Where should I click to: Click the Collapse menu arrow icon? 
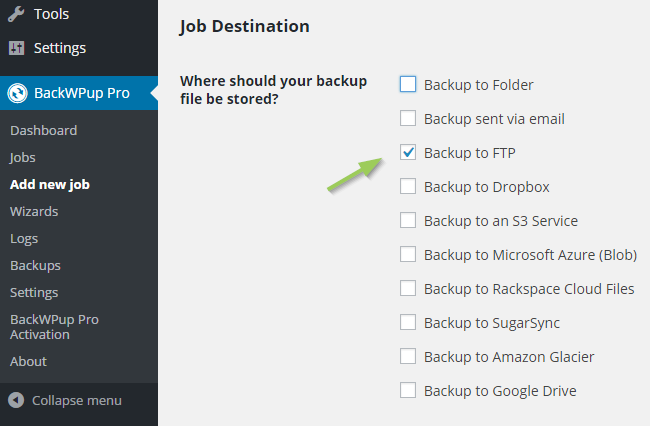[x=16, y=400]
